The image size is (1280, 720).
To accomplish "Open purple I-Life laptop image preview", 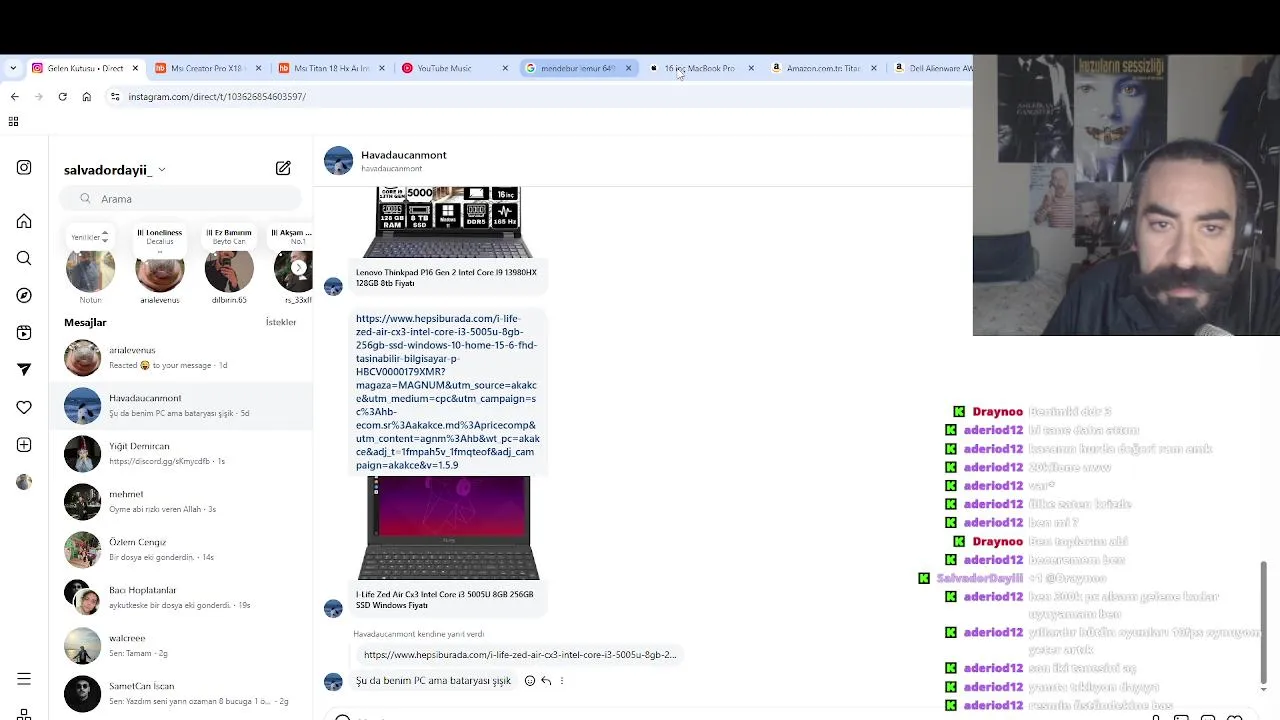I will coord(448,528).
